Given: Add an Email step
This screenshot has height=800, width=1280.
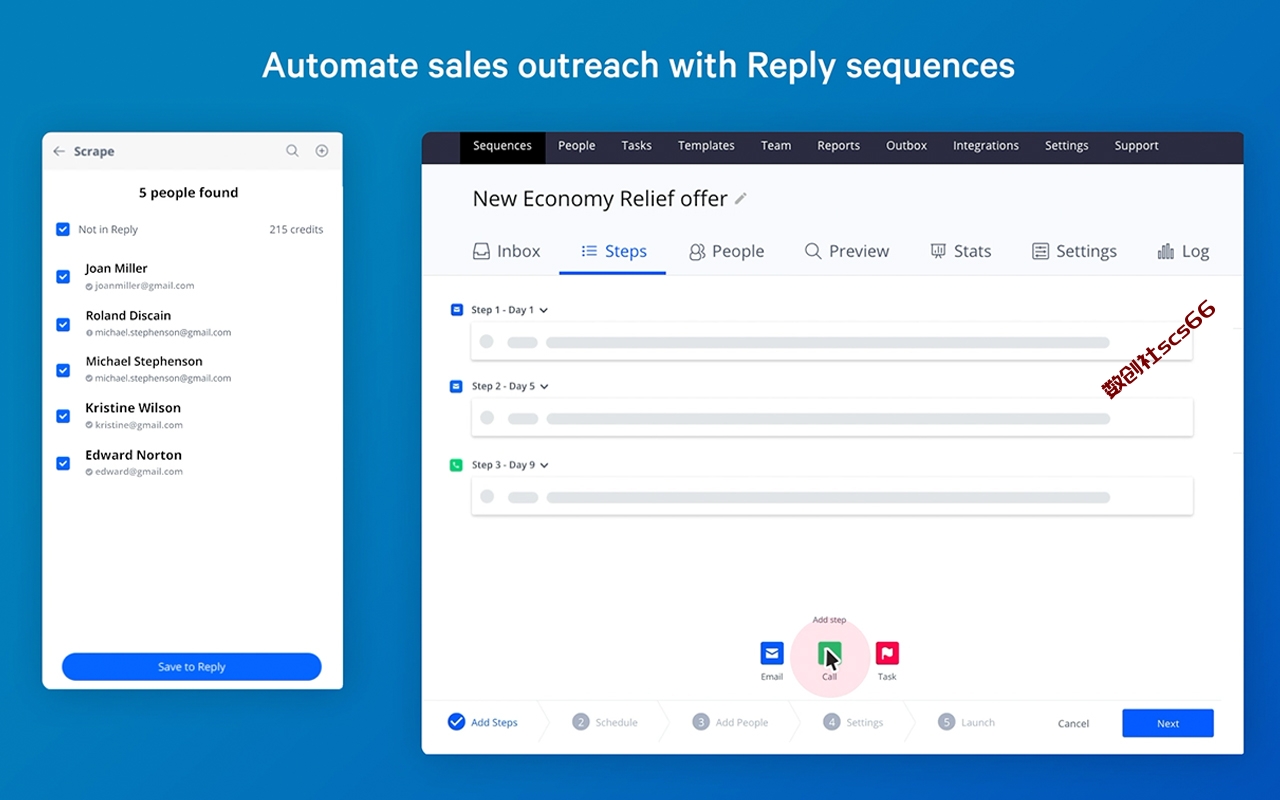Looking at the screenshot, I should (x=772, y=654).
